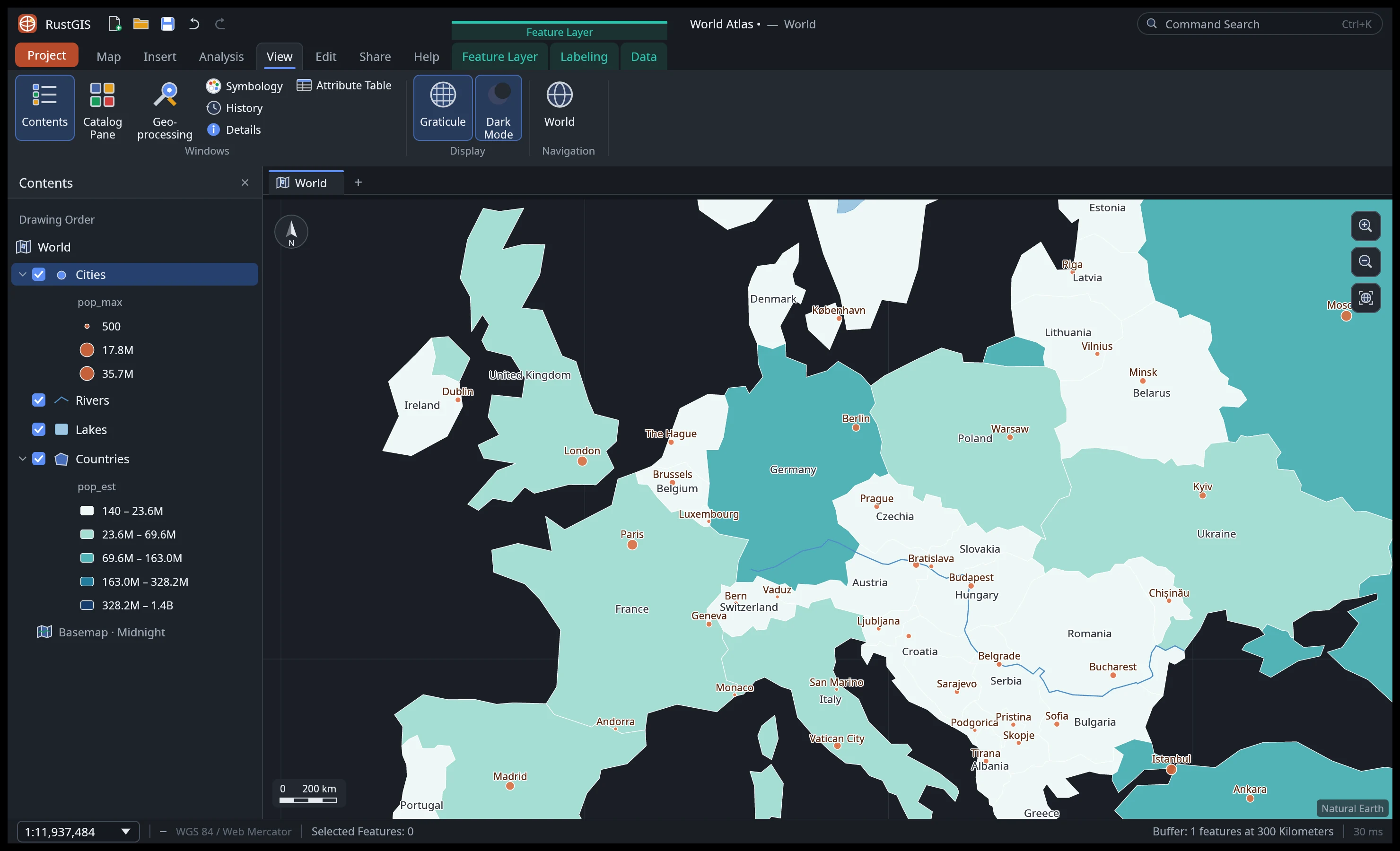This screenshot has width=1400, height=851.
Task: Toggle the Contents pane button in ribbon
Action: click(x=45, y=108)
